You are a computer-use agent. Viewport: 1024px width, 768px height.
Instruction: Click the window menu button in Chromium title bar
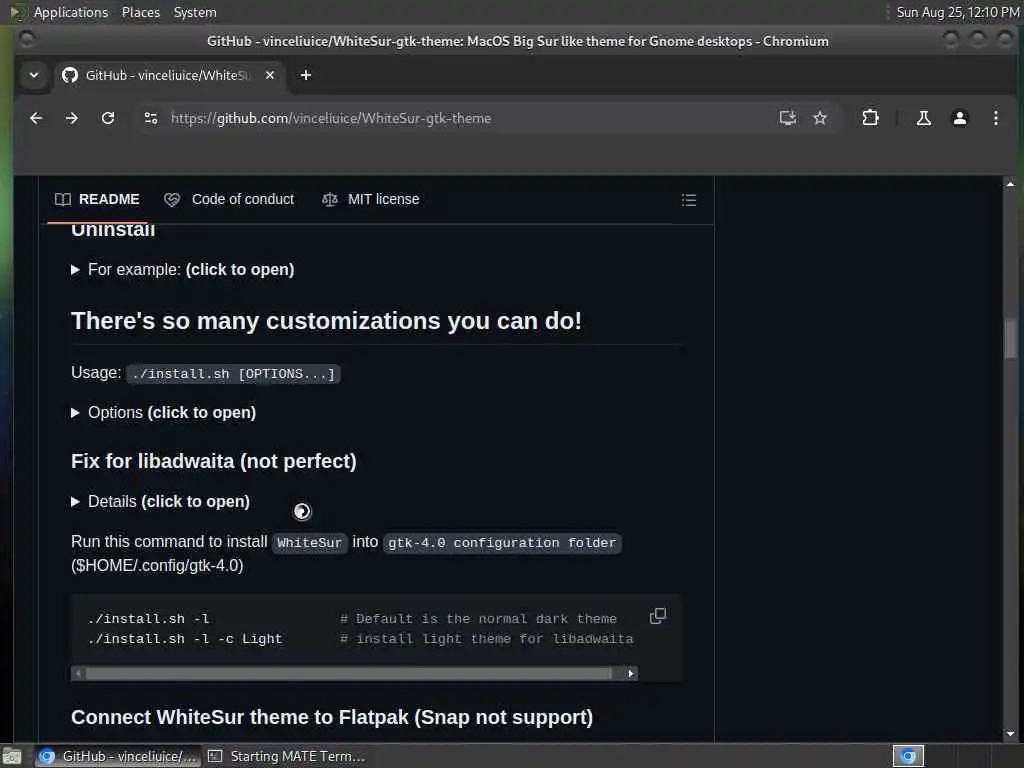click(27, 40)
